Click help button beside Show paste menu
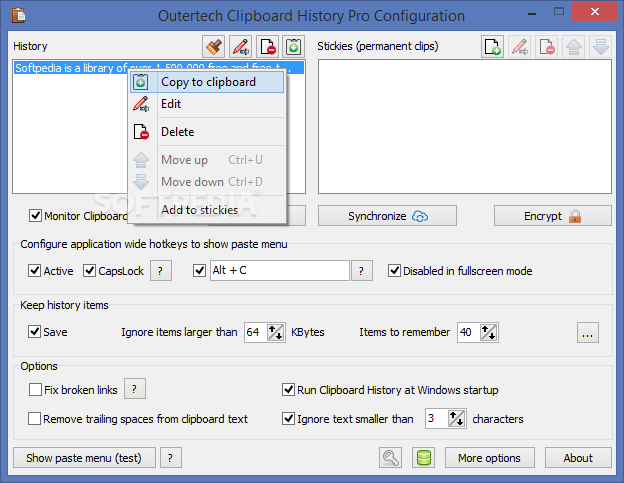The height and width of the screenshot is (483, 624). (171, 458)
